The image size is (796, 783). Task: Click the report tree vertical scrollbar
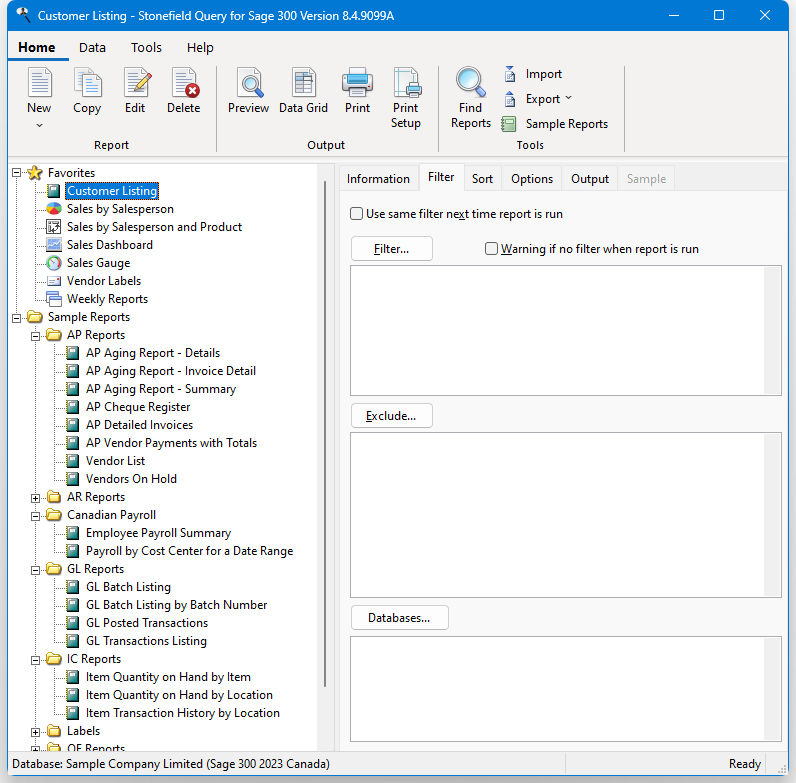(x=325, y=434)
